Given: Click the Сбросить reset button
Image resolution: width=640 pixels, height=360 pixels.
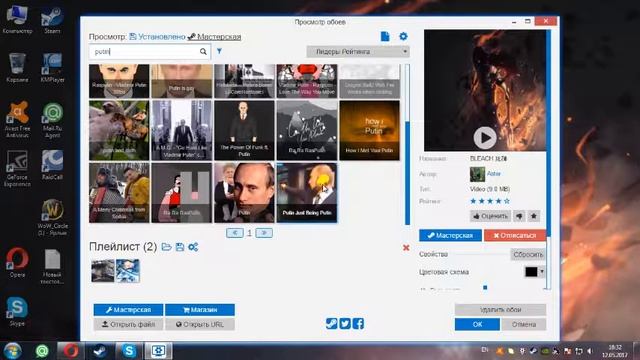Looking at the screenshot, I should 528,254.
